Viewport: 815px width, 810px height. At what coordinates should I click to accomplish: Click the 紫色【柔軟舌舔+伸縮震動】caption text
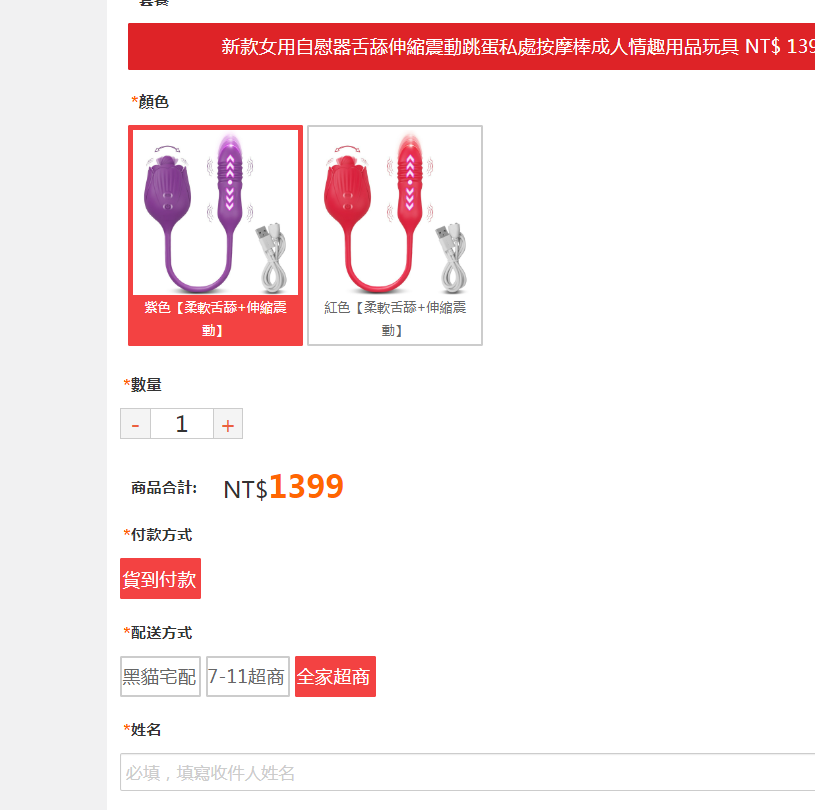pos(215,318)
